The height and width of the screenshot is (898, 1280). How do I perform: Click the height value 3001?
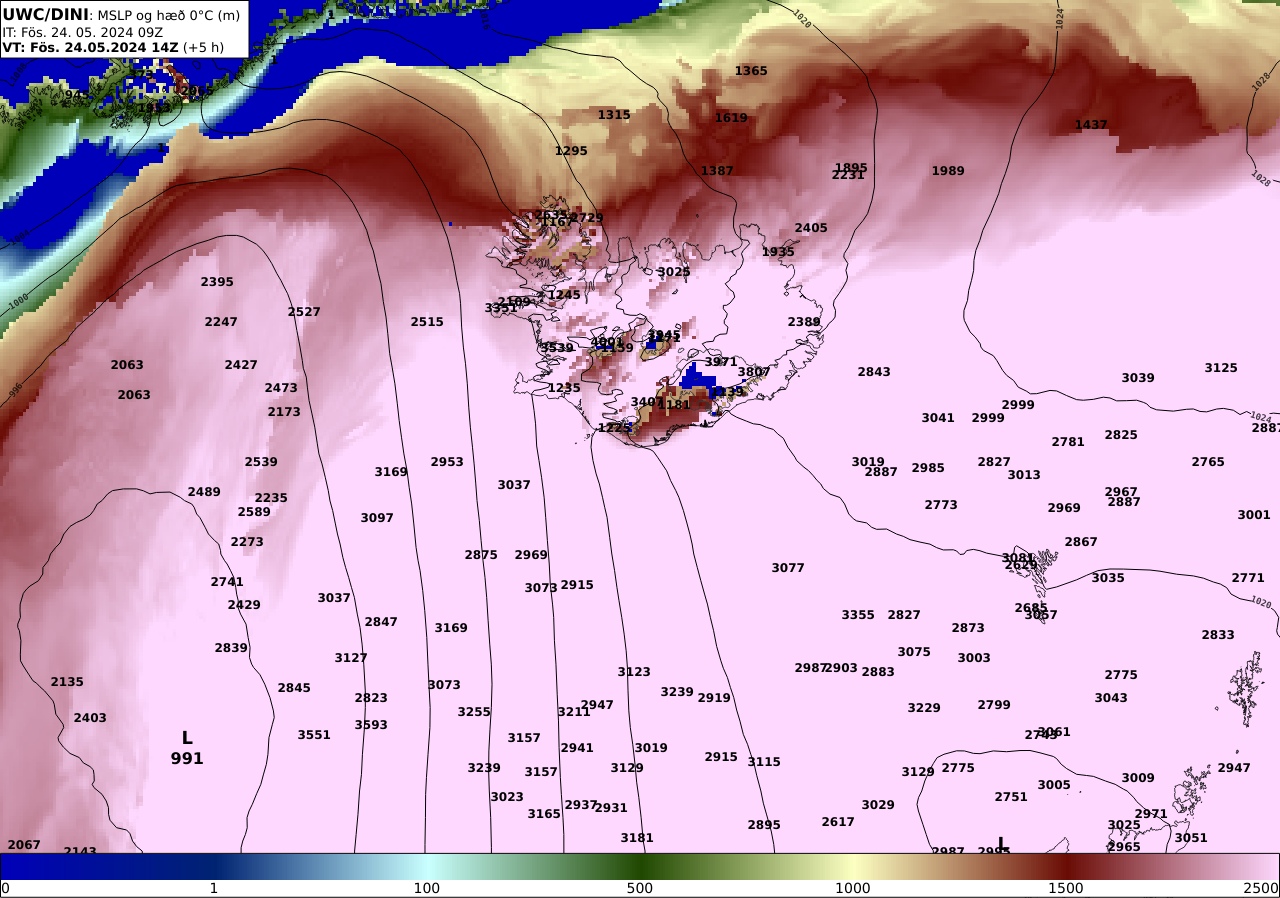(1254, 515)
